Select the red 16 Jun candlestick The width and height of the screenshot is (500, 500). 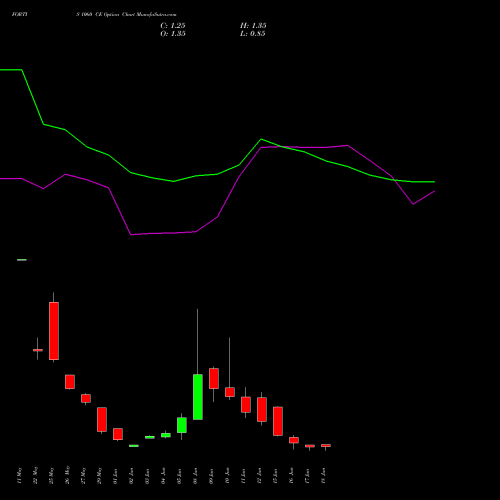click(294, 440)
